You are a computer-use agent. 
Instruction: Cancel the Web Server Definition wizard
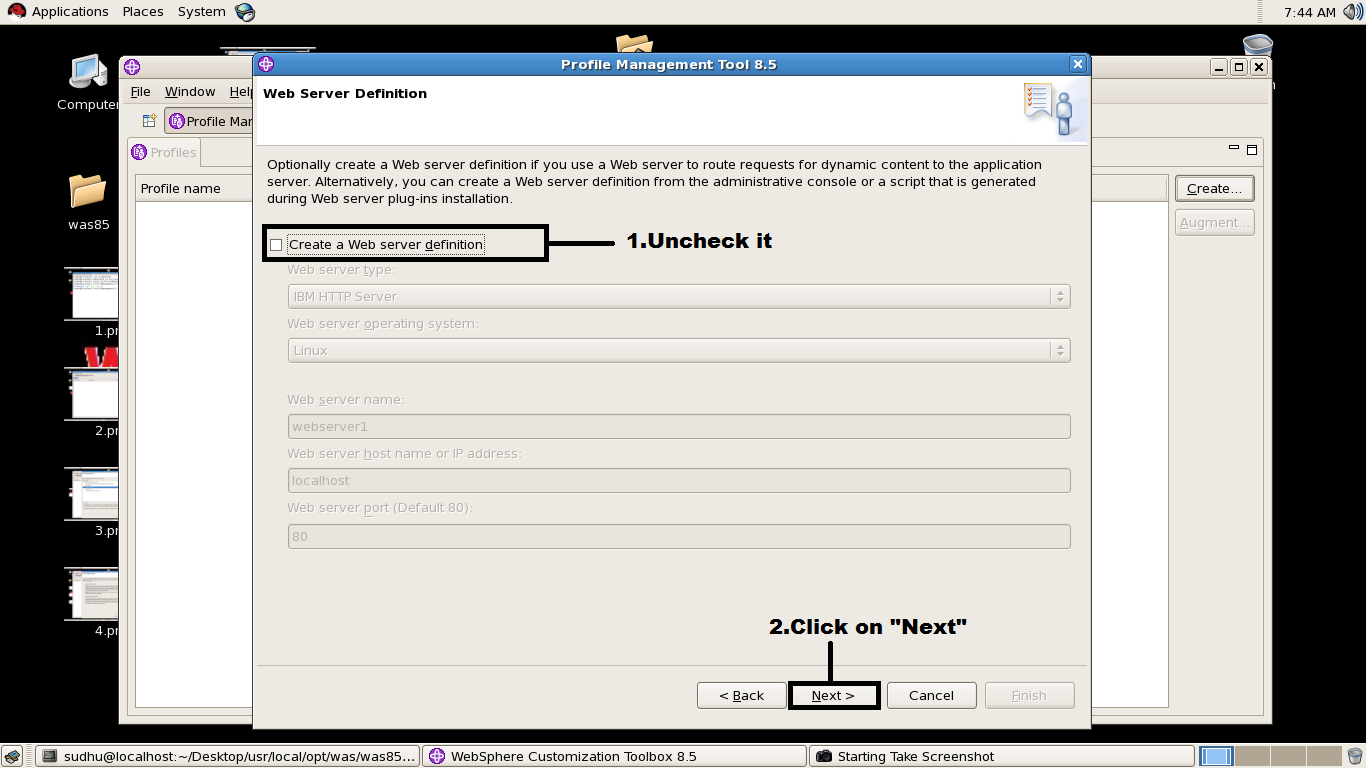930,695
